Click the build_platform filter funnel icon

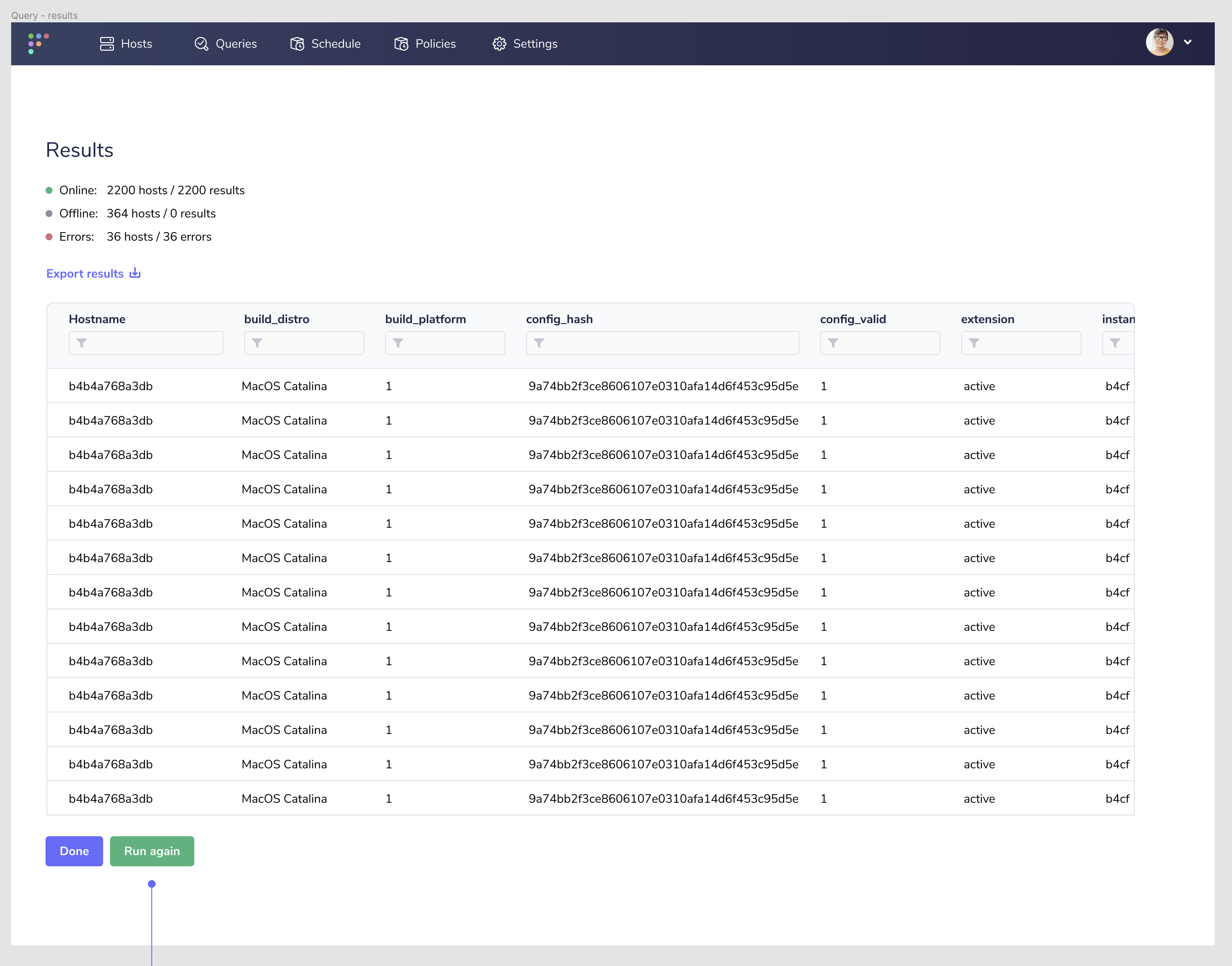pos(398,343)
